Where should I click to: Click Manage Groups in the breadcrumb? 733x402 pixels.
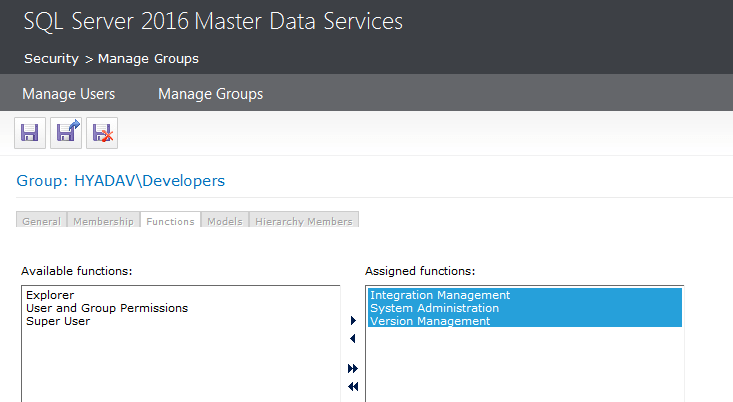click(148, 59)
